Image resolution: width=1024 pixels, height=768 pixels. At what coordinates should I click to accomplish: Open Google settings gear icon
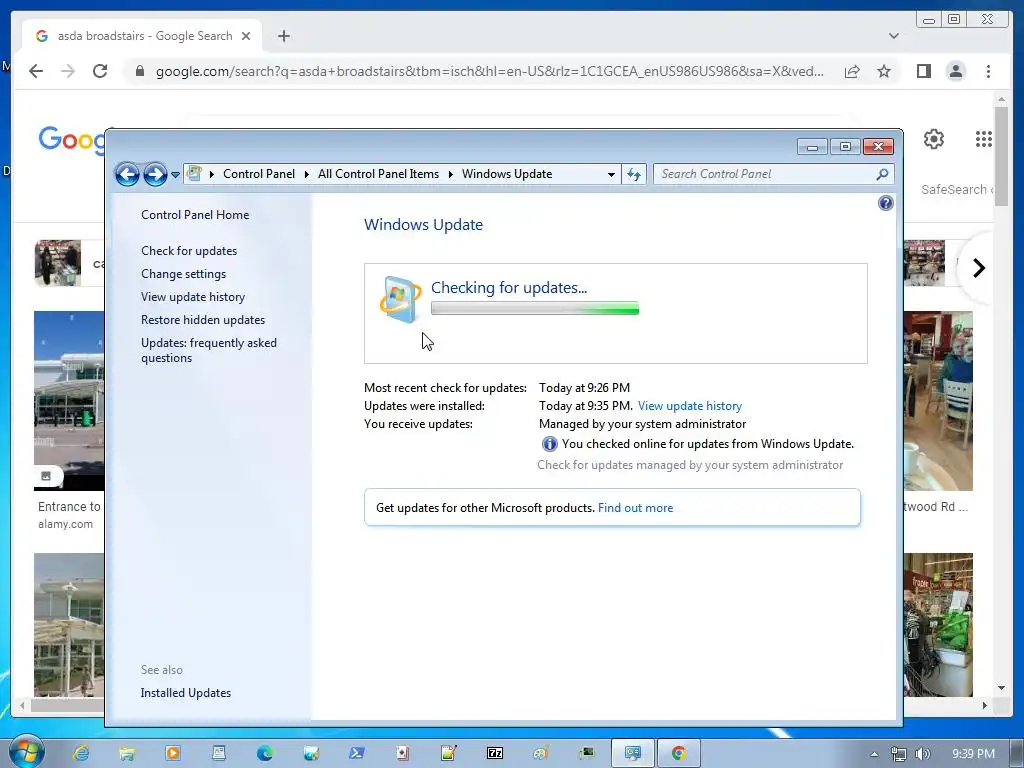pos(933,139)
